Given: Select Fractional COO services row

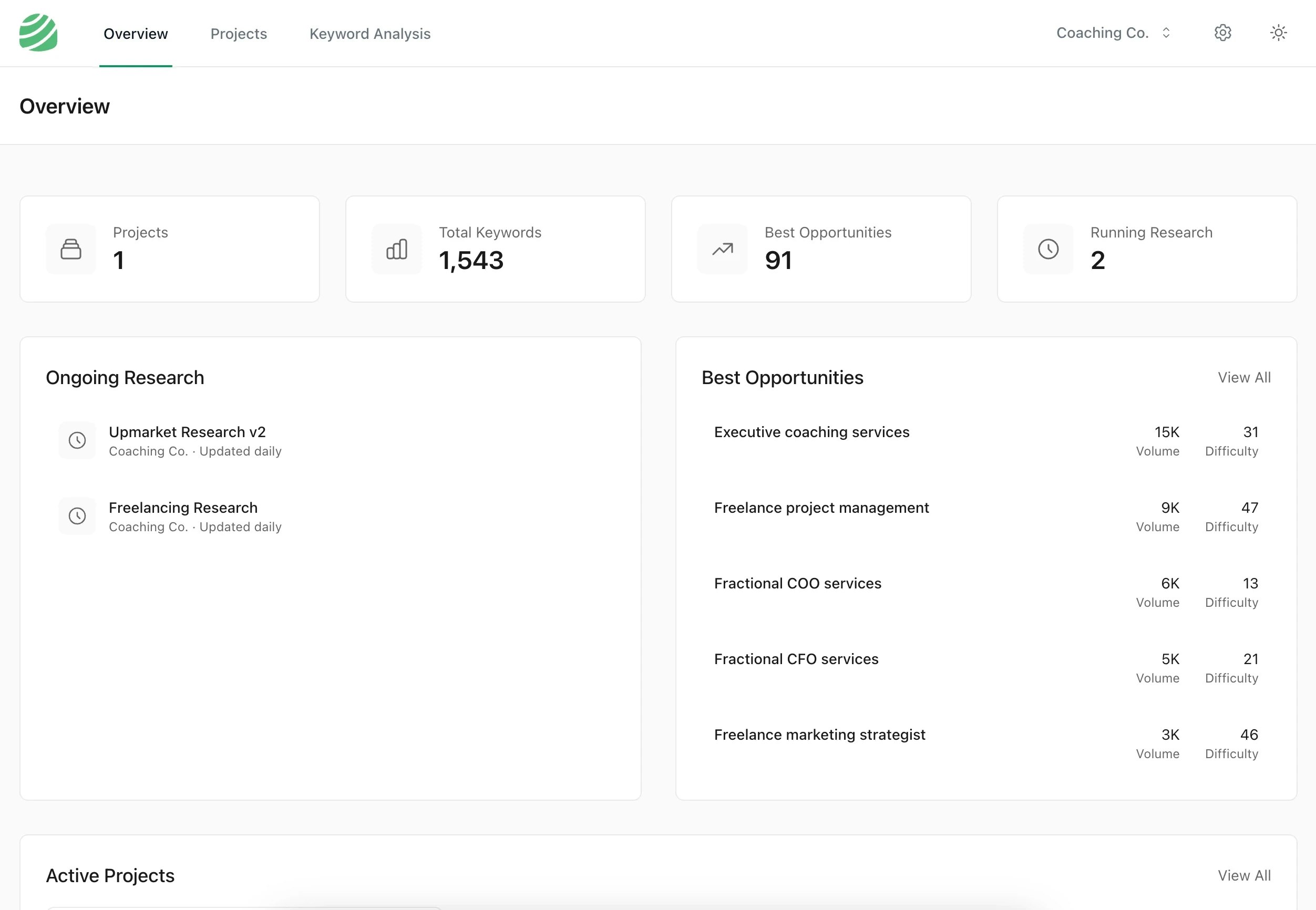Looking at the screenshot, I should (797, 583).
